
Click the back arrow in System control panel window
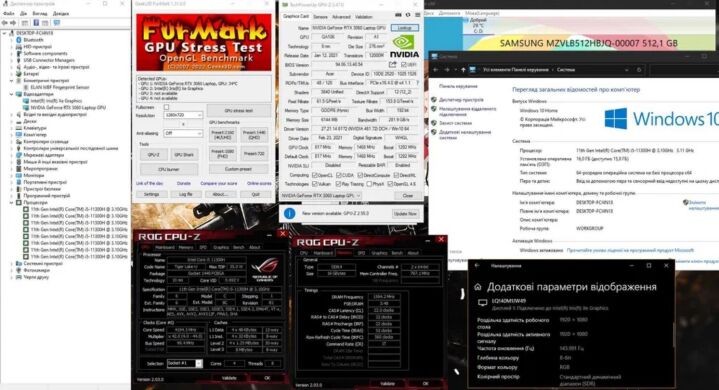[x=436, y=70]
